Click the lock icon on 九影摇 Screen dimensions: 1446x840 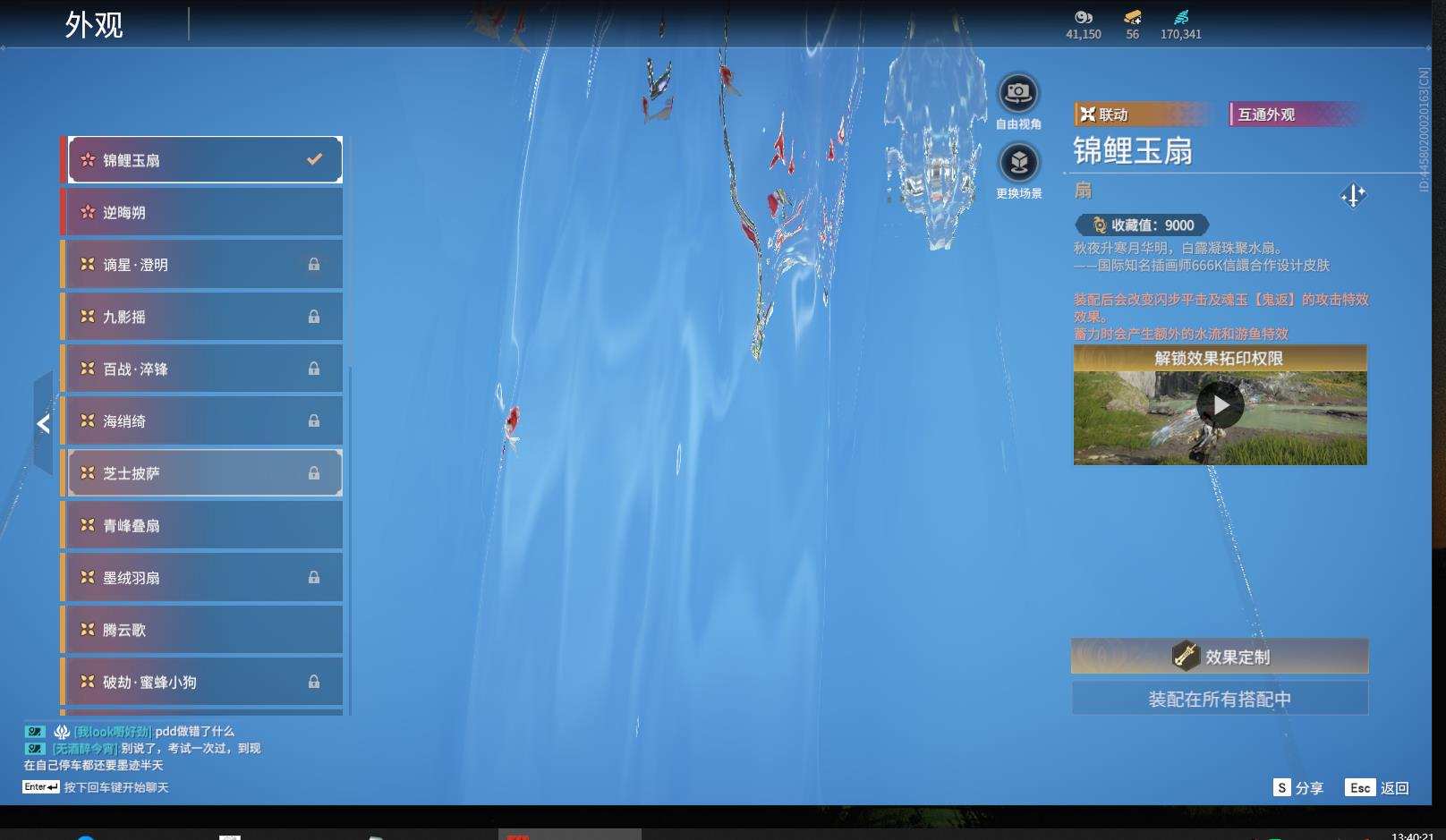point(314,317)
